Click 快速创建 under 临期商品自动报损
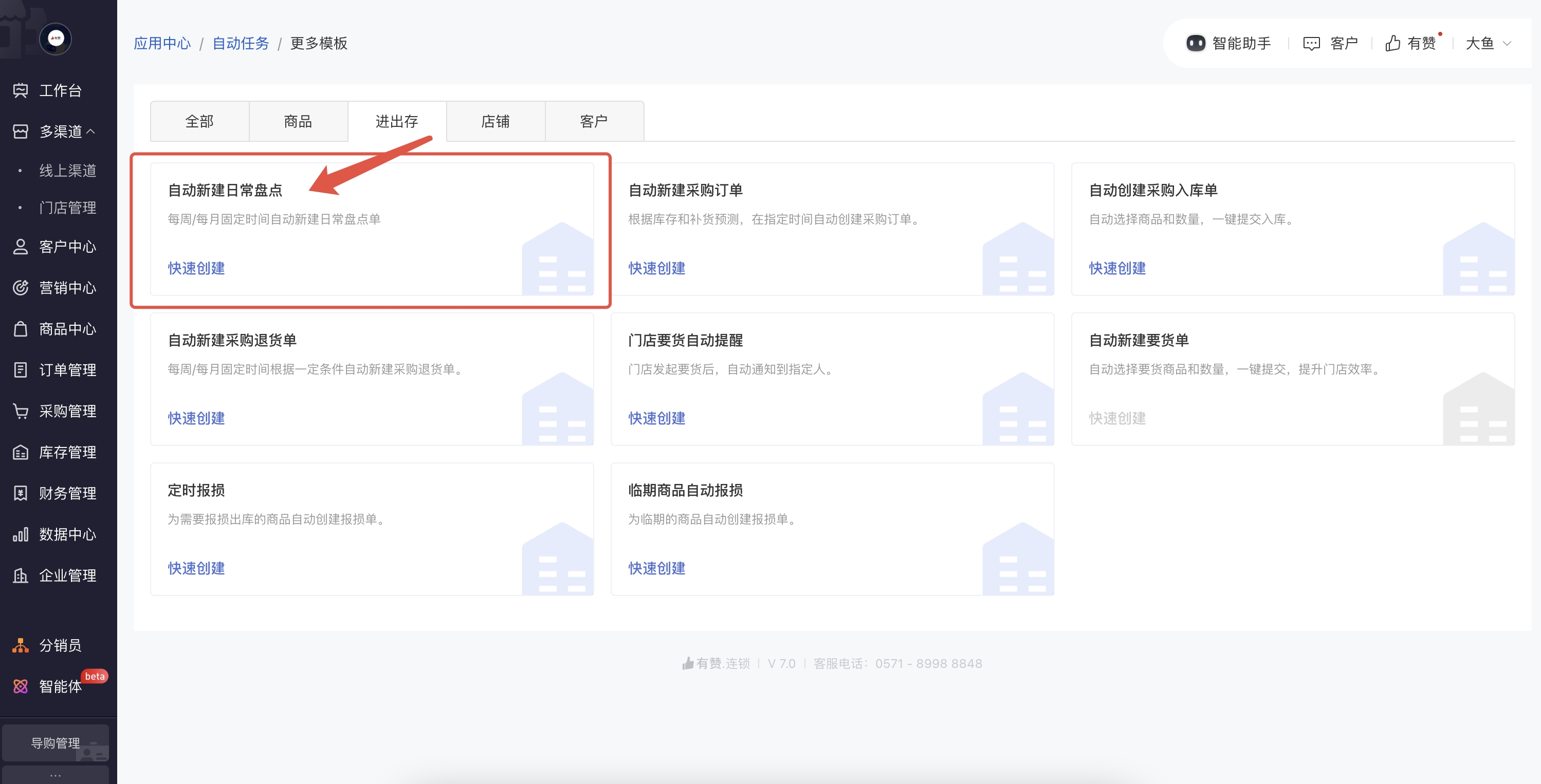 656,568
